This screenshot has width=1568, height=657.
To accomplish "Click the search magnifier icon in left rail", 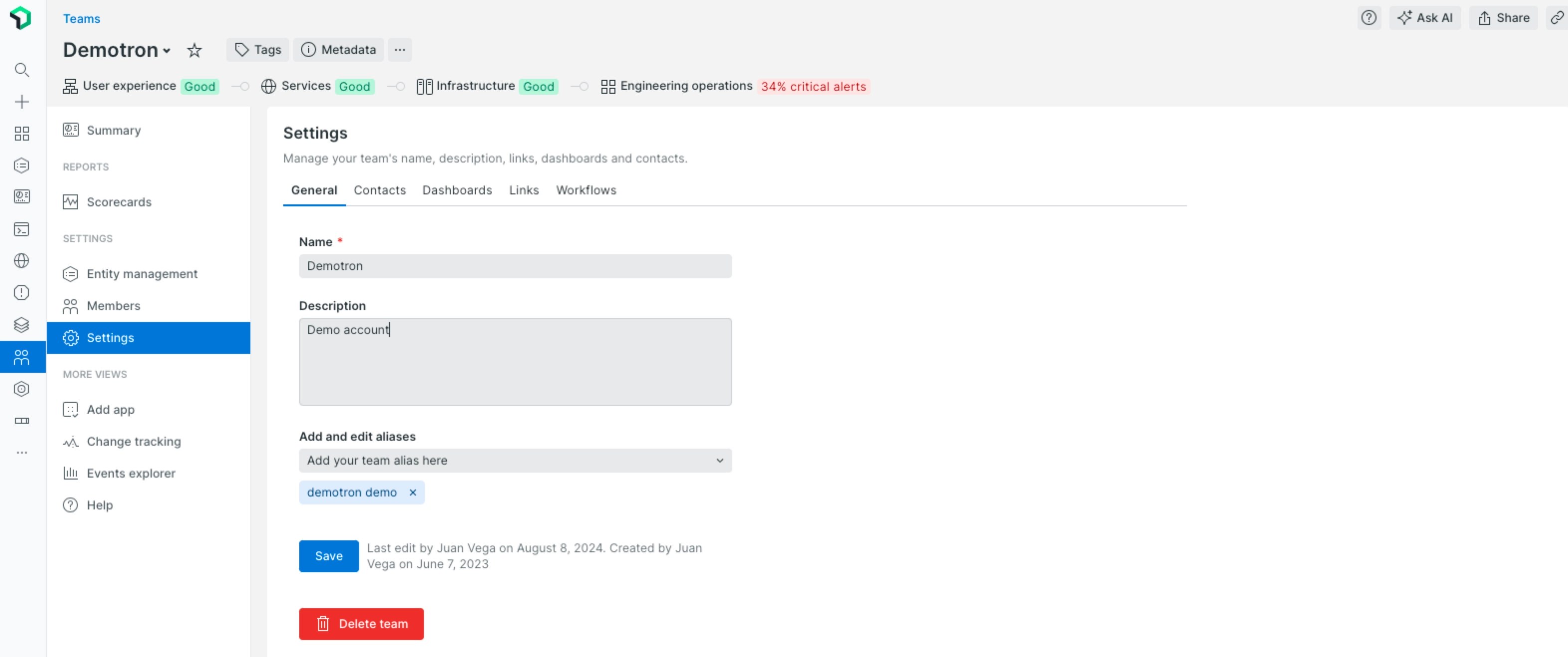I will coord(22,70).
